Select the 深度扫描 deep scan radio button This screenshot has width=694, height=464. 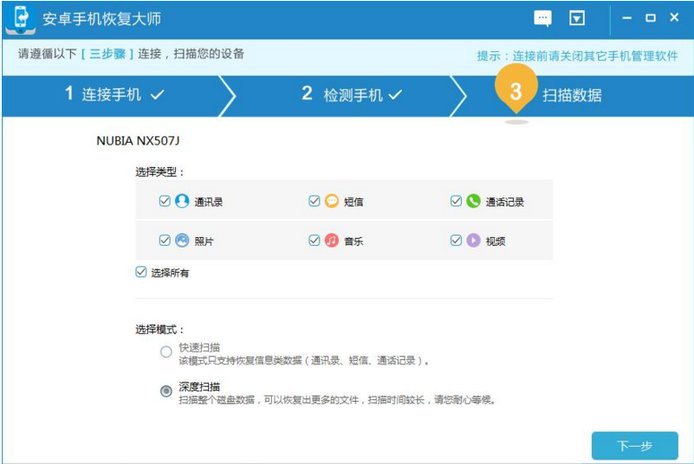tap(166, 391)
